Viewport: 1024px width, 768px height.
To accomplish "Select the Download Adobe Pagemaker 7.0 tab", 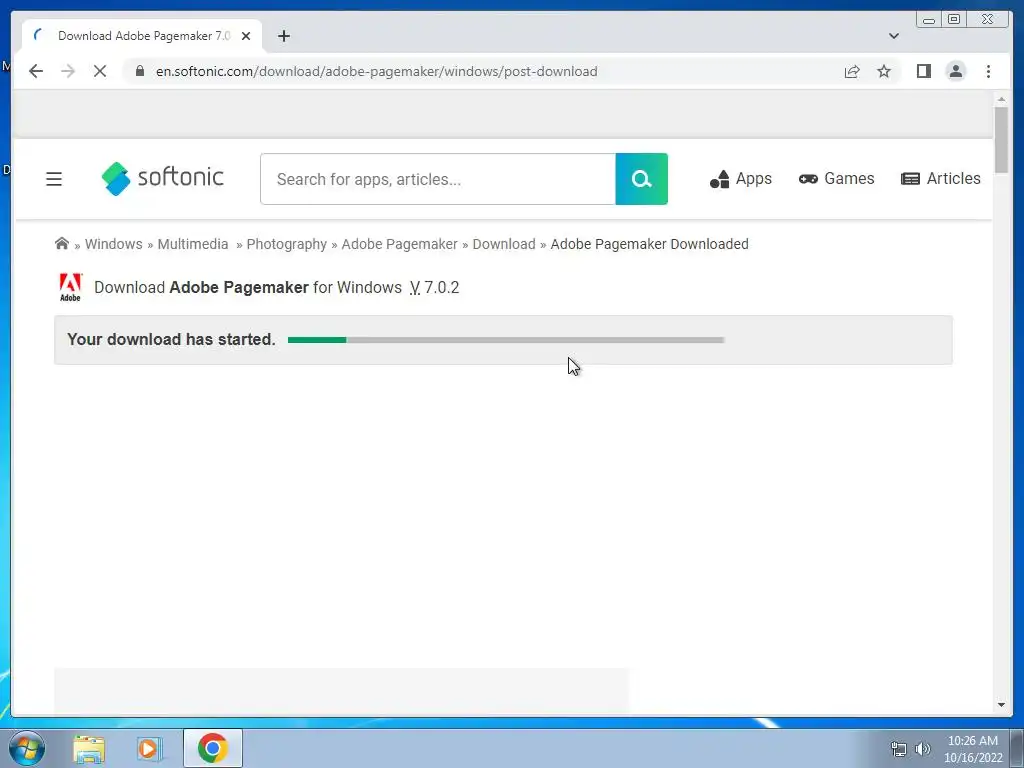I will 142,36.
